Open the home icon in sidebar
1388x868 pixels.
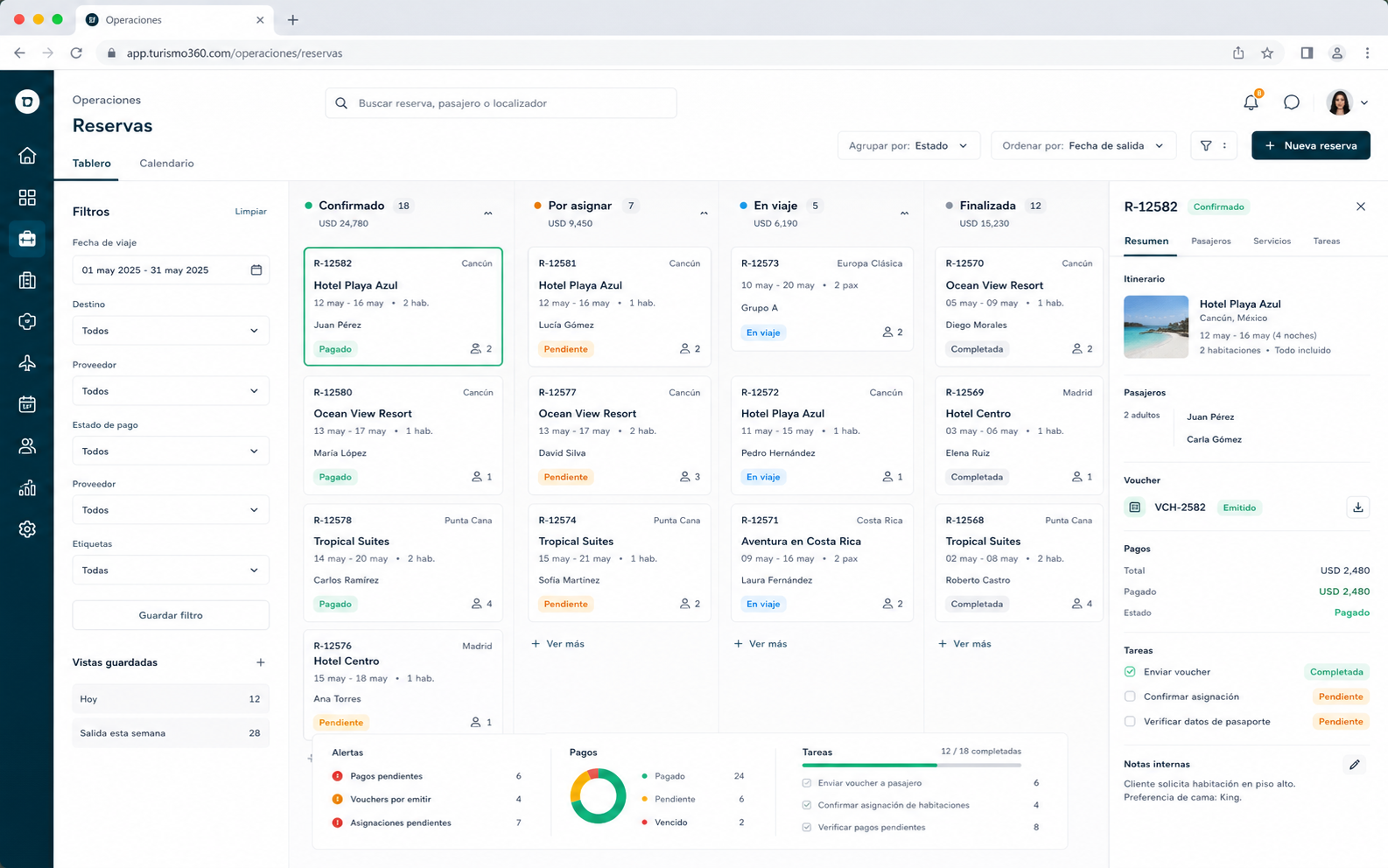(x=27, y=156)
